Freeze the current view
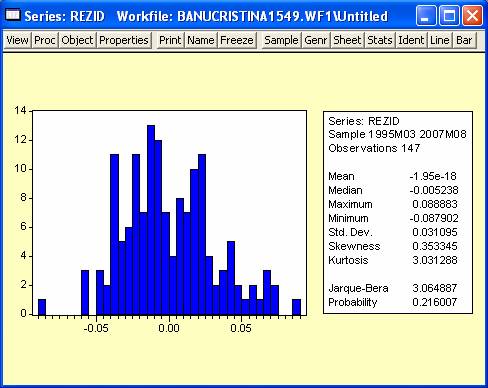This screenshot has height=388, width=488. [237, 40]
